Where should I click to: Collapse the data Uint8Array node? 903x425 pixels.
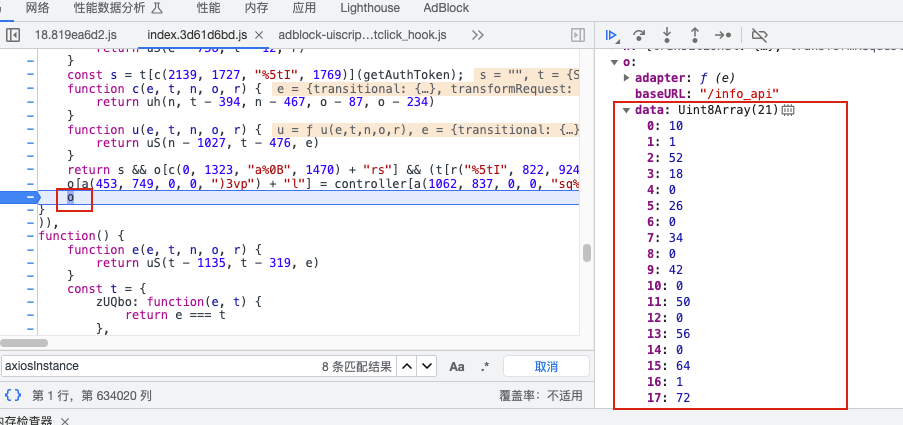(627, 110)
